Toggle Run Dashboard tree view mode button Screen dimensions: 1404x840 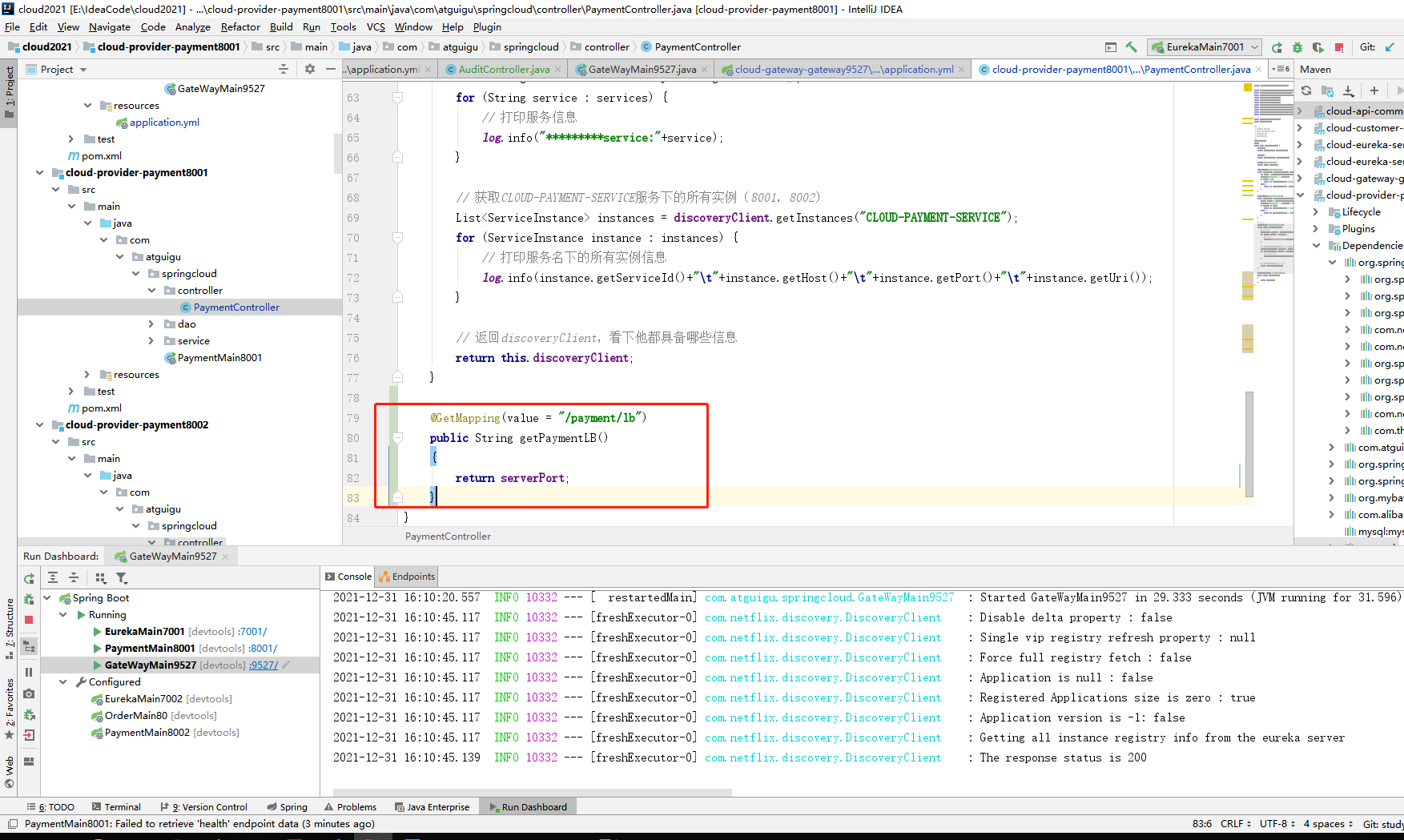tap(29, 646)
